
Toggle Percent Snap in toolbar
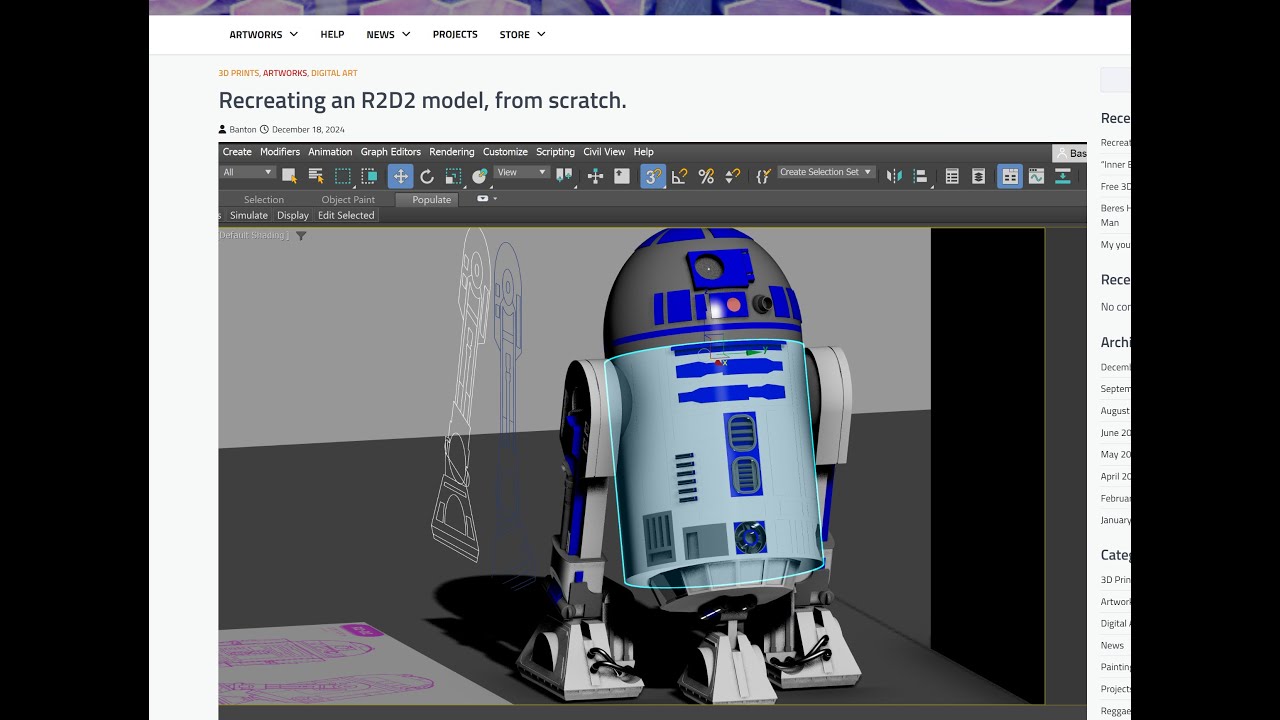pos(706,176)
